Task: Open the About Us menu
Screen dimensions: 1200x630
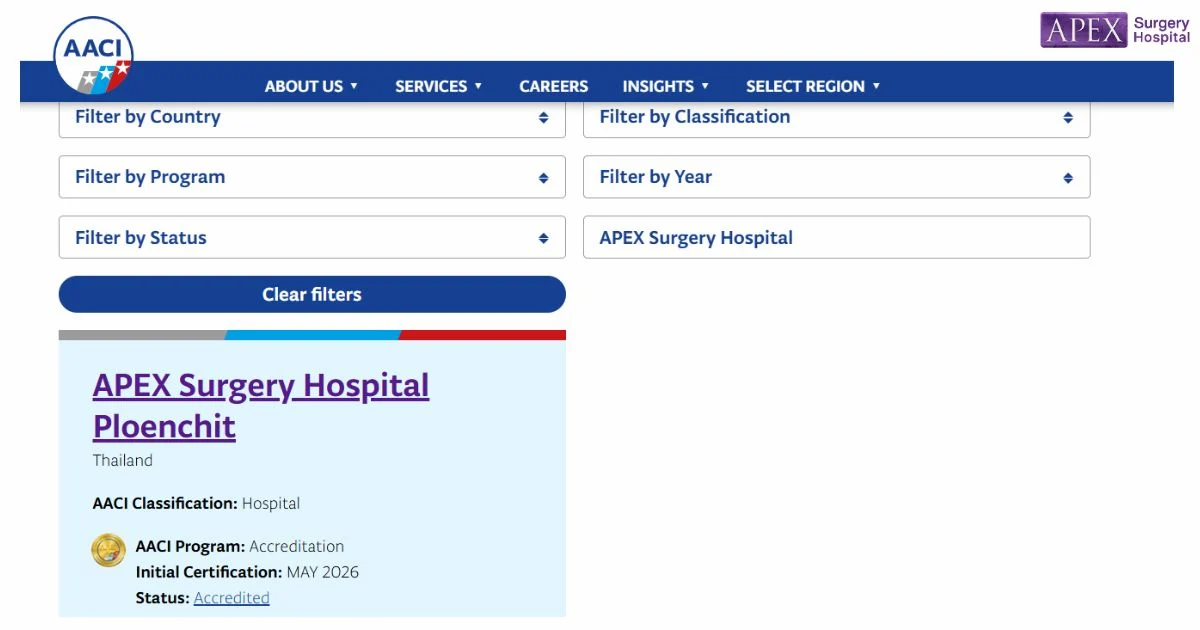Action: pos(311,86)
